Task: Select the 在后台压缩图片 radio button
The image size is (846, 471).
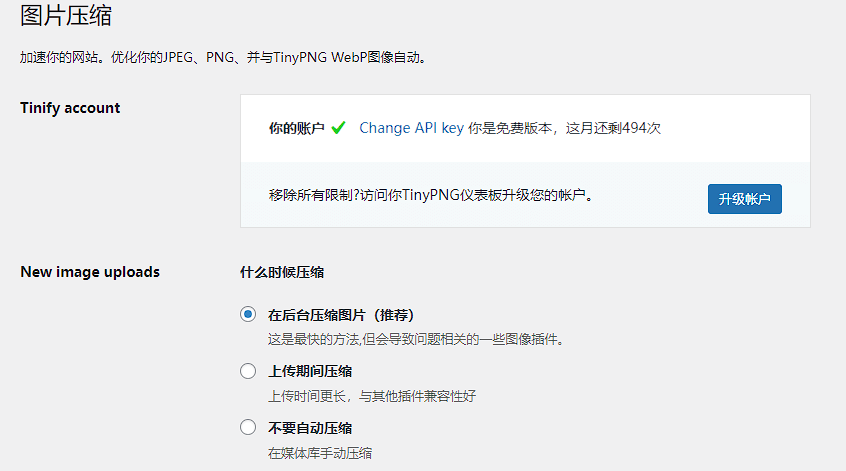Action: (x=248, y=315)
